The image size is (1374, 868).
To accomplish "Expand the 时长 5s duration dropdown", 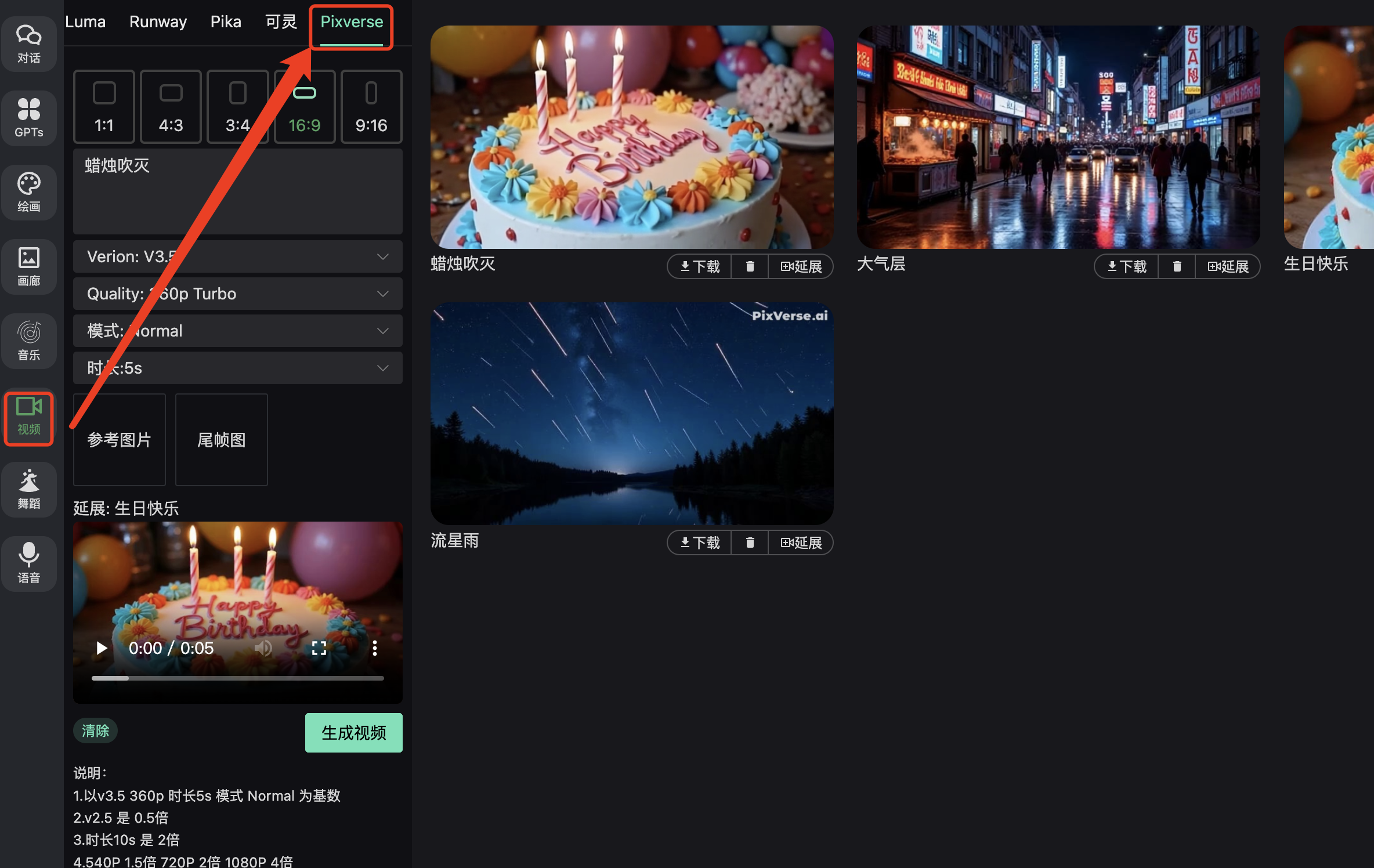I will click(237, 368).
